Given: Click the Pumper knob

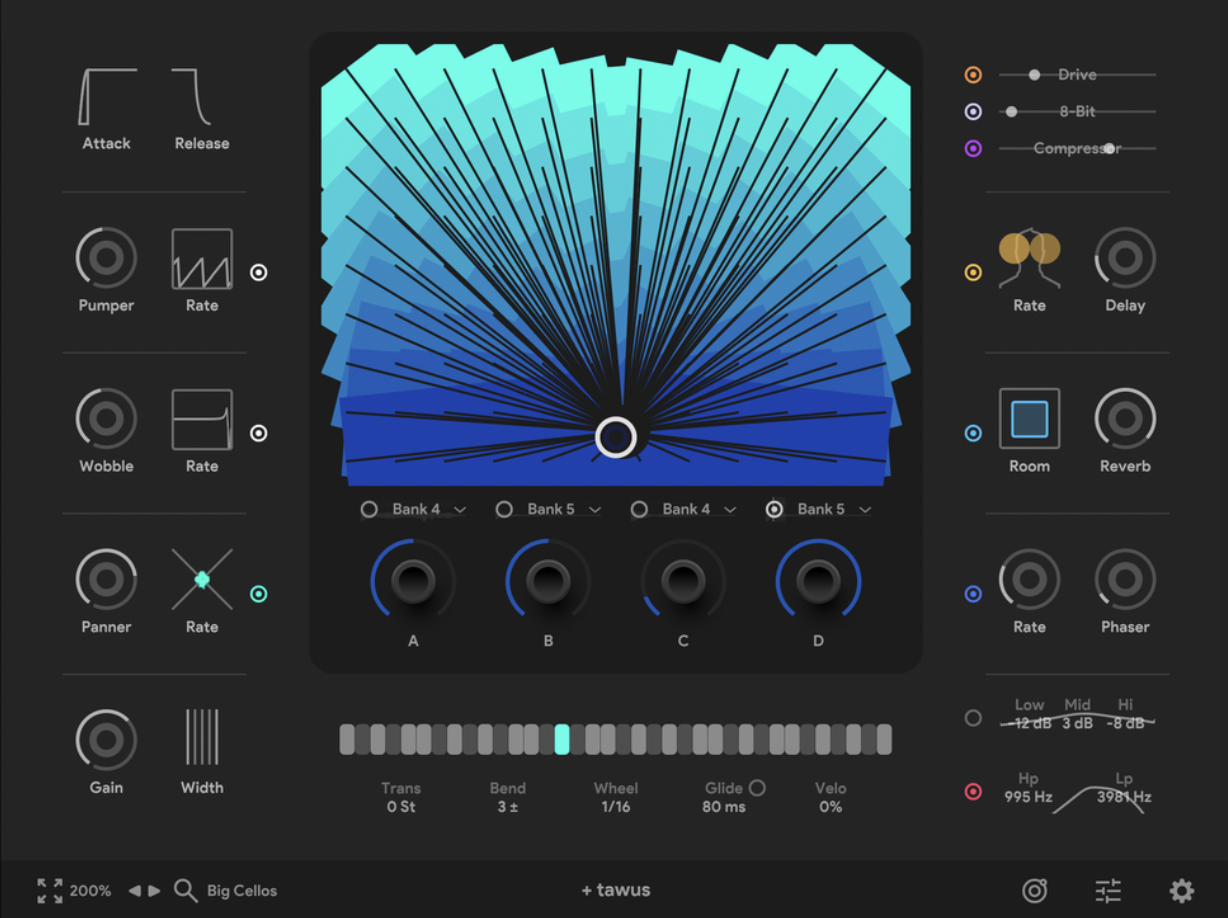Looking at the screenshot, I should click(x=106, y=258).
